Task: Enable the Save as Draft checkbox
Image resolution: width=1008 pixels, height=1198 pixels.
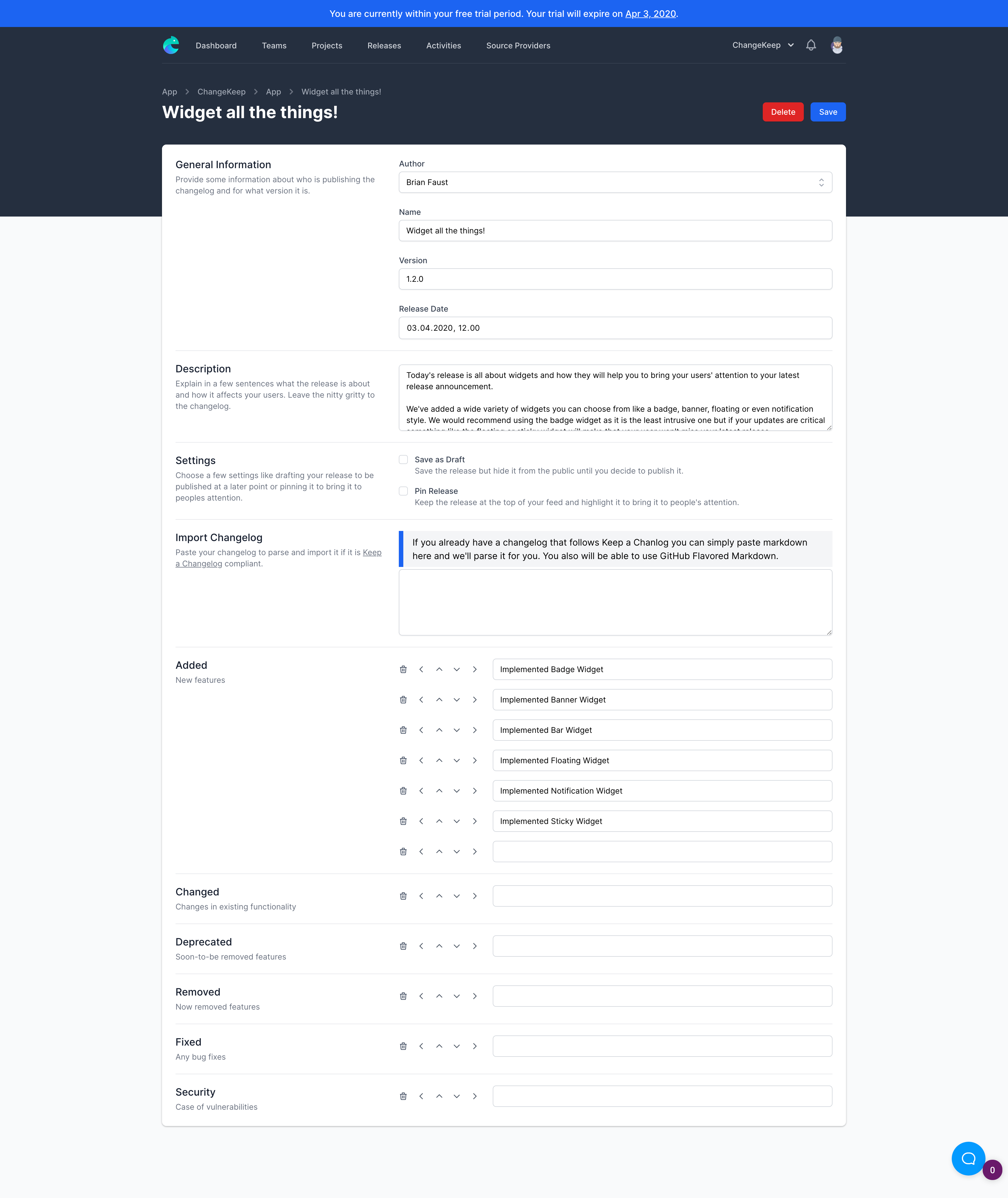Action: [x=403, y=459]
